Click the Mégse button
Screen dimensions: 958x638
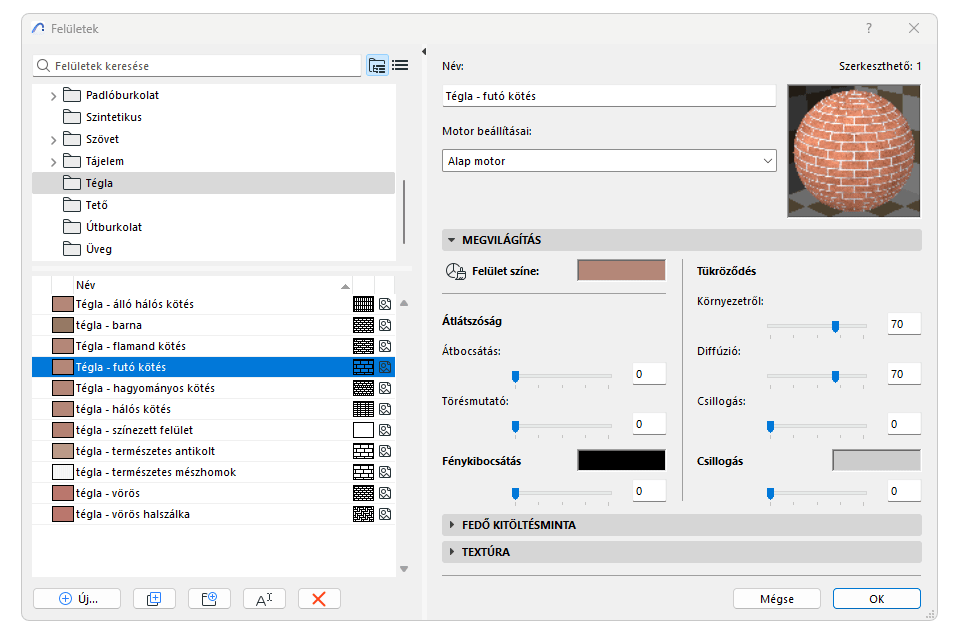(x=776, y=598)
